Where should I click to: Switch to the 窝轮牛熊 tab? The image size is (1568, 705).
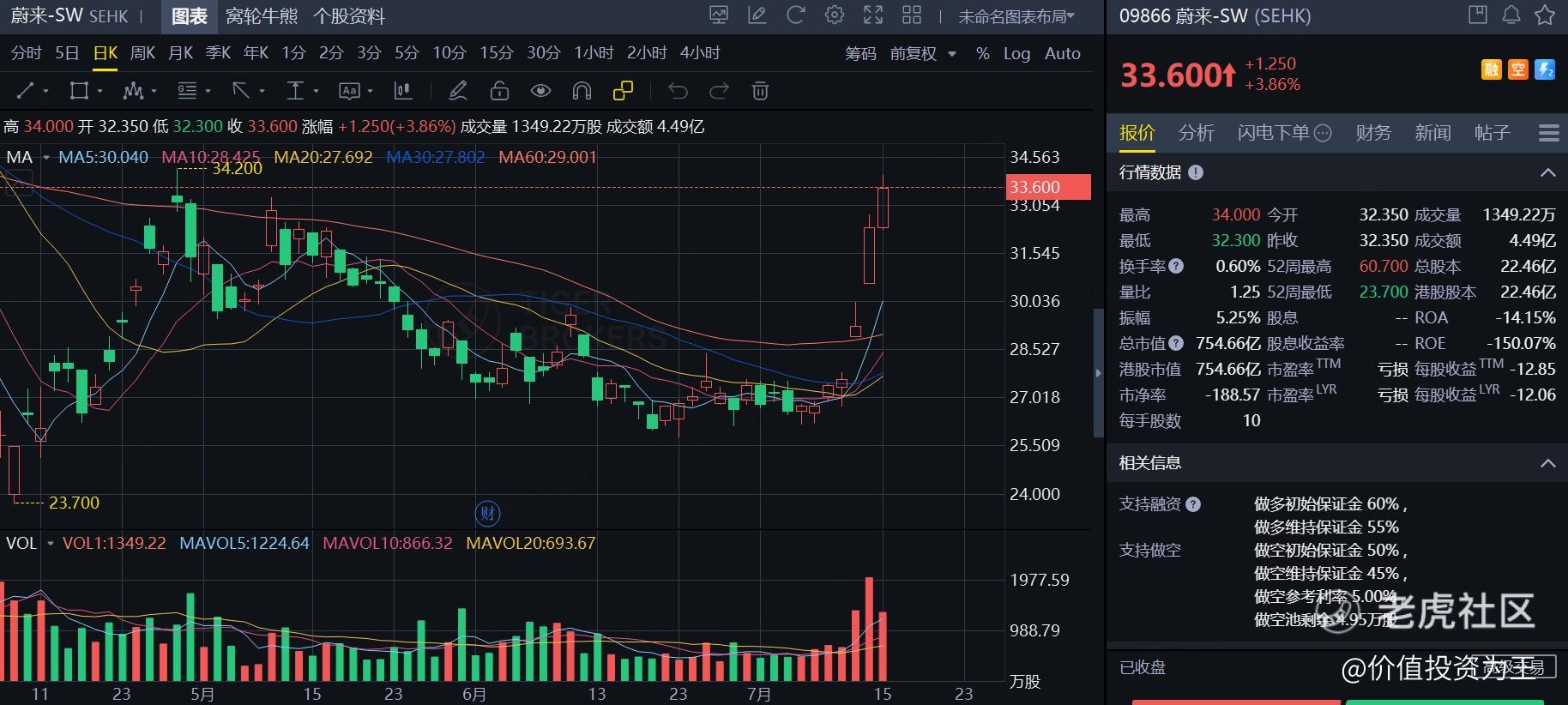tap(262, 16)
